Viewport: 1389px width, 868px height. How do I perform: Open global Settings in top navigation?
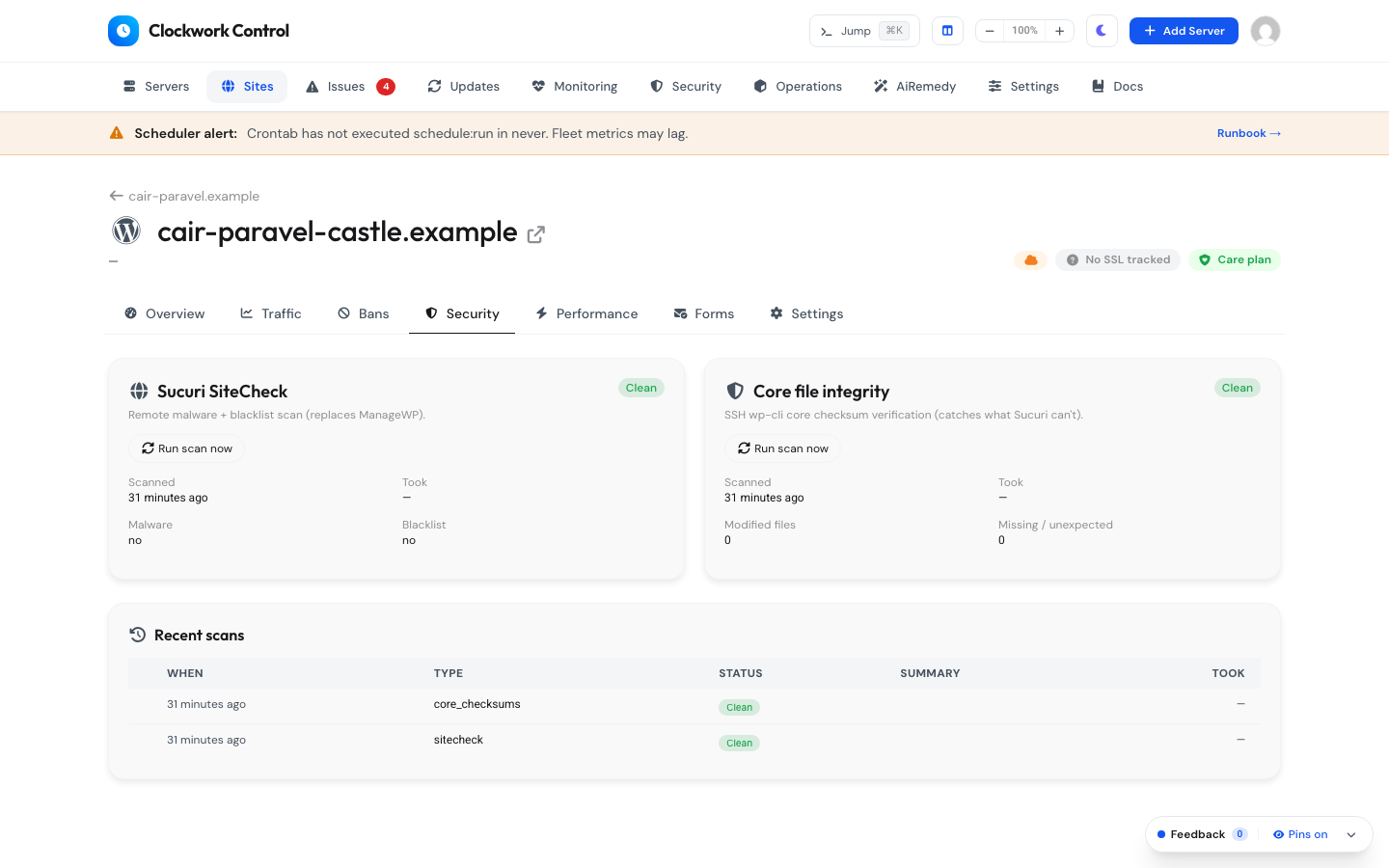pos(1023,87)
